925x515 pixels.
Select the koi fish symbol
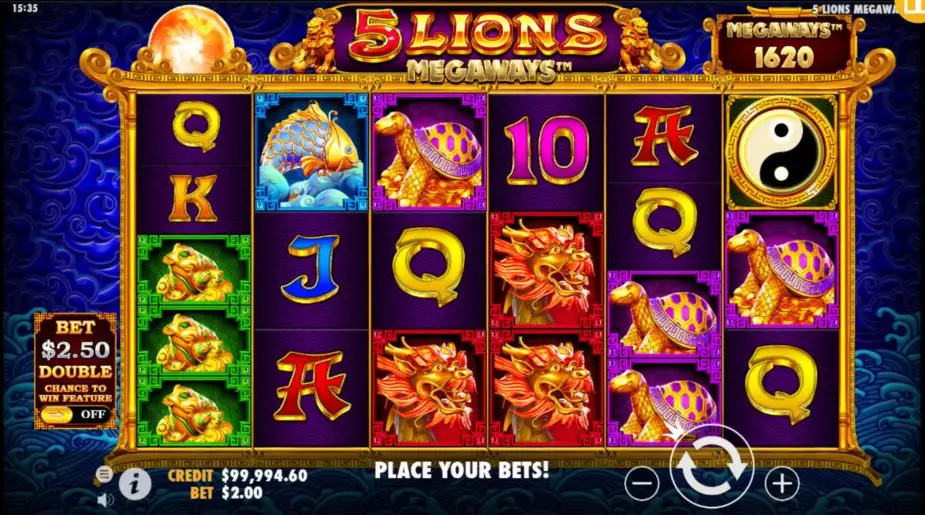[311, 152]
